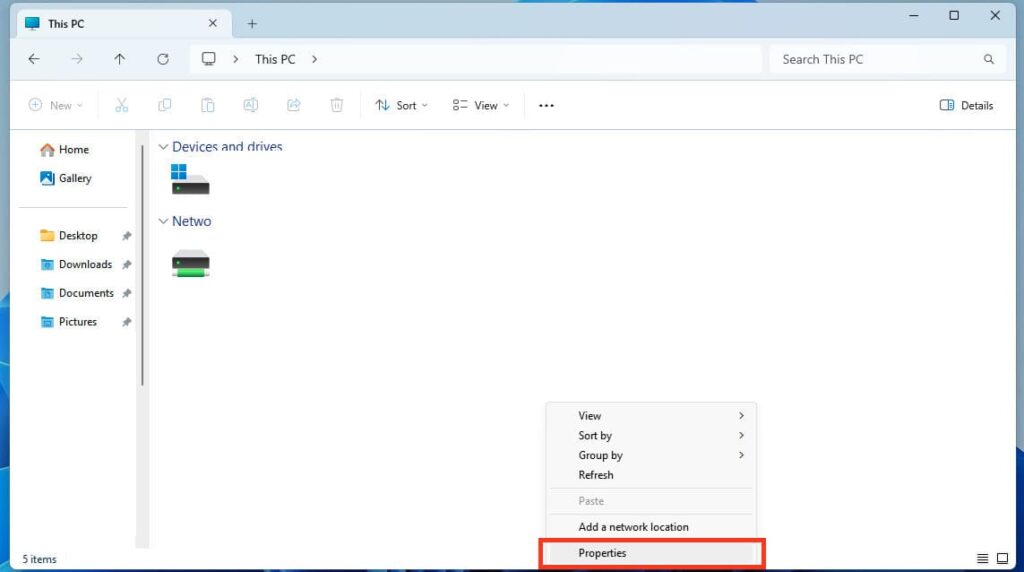Toggle the Details pane
1024x572 pixels.
pyautogui.click(x=966, y=105)
